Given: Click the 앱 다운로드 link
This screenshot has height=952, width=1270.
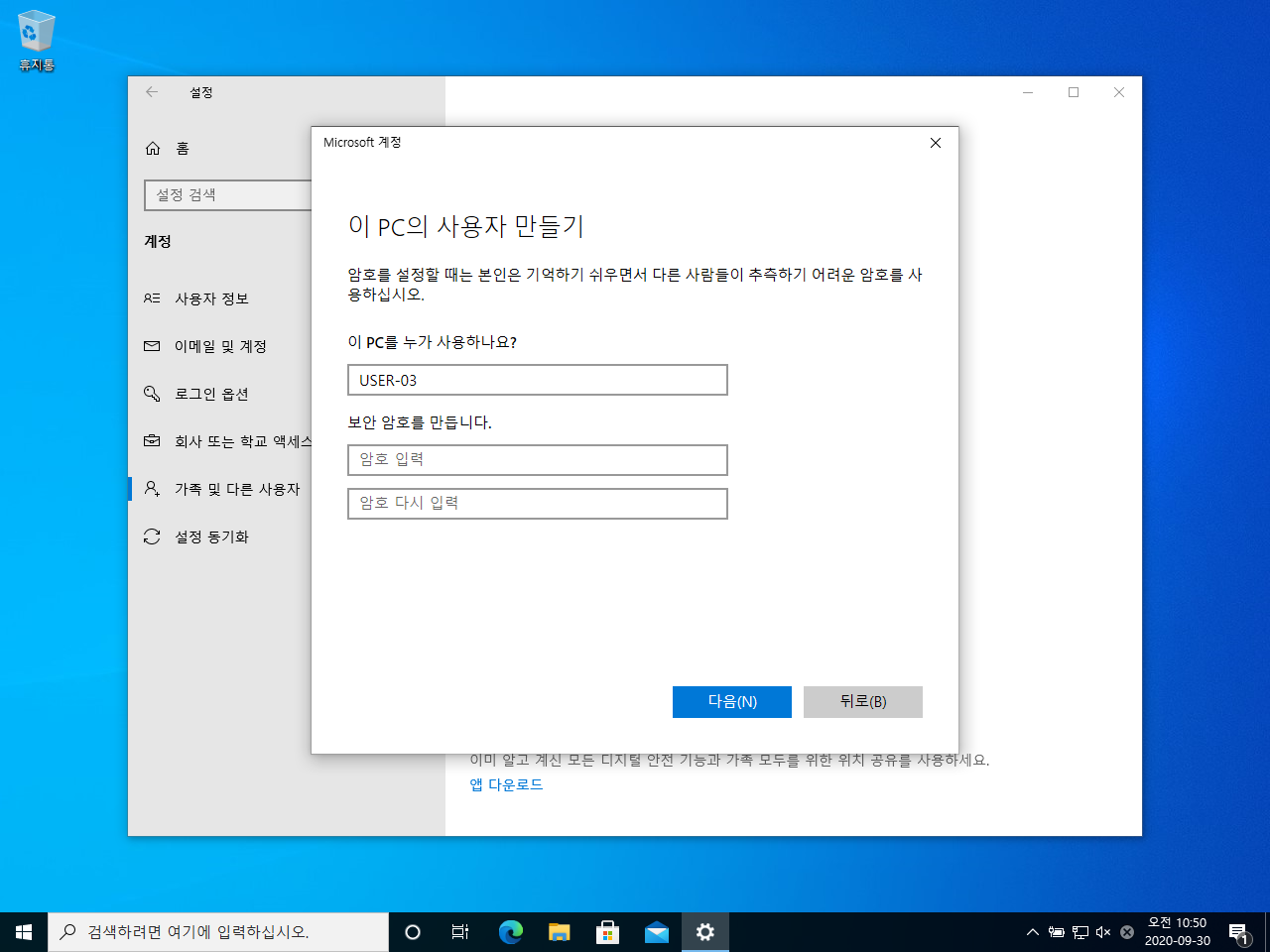Looking at the screenshot, I should [506, 784].
